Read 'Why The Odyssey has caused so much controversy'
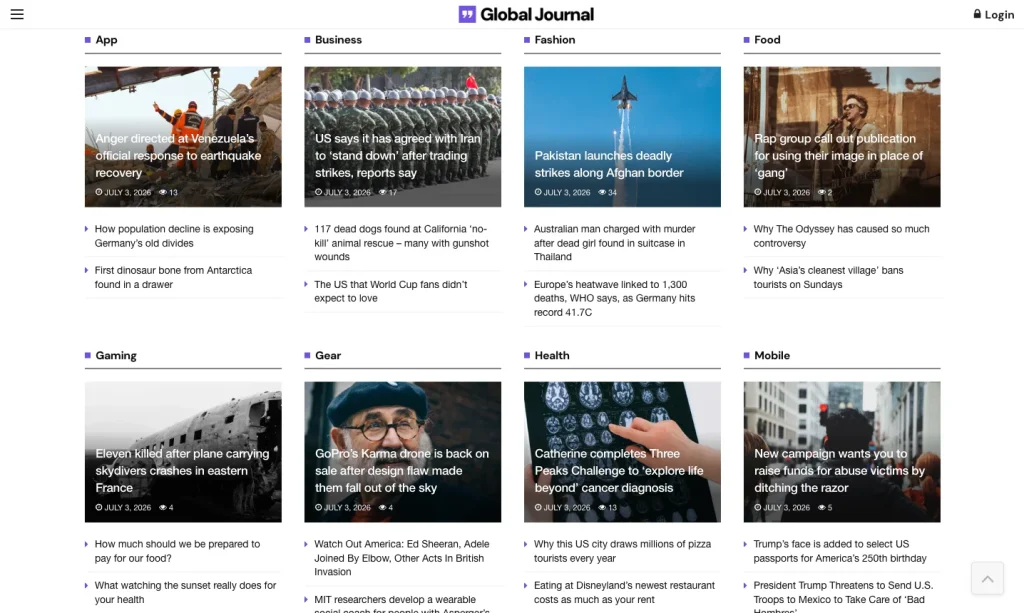This screenshot has width=1024, height=613. [x=841, y=236]
